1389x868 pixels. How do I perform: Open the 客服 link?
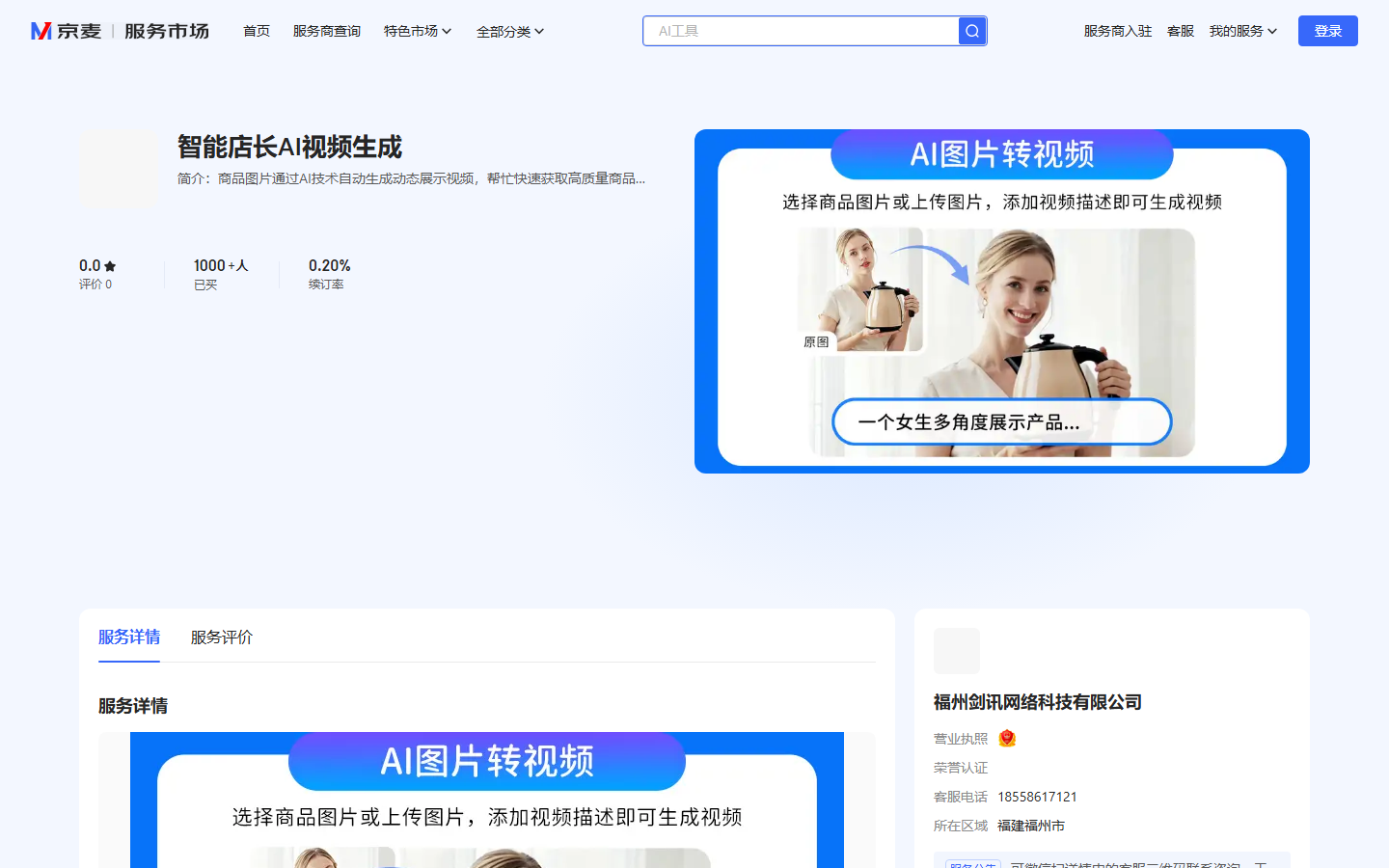click(1181, 31)
